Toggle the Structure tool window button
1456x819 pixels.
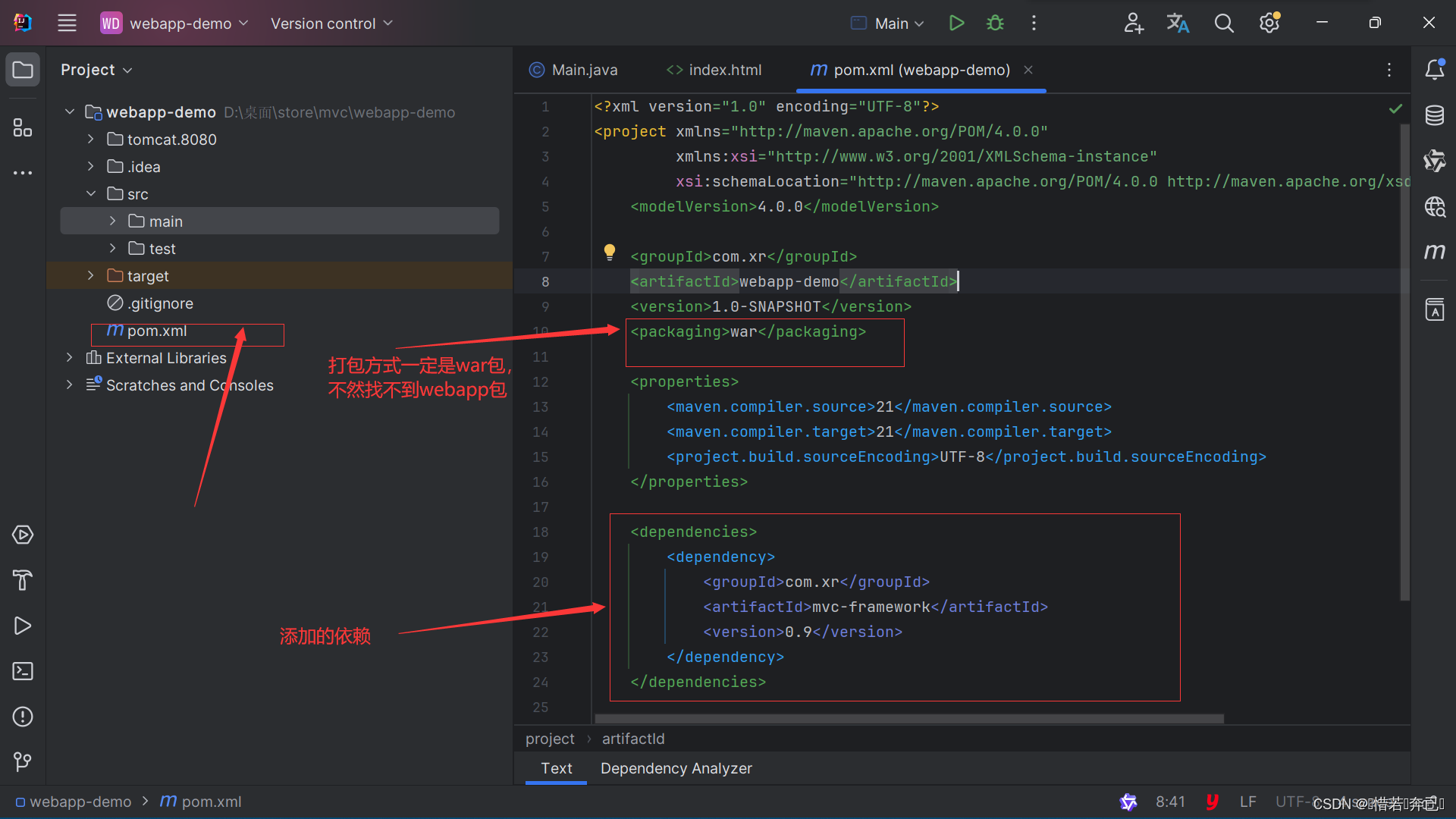point(23,127)
